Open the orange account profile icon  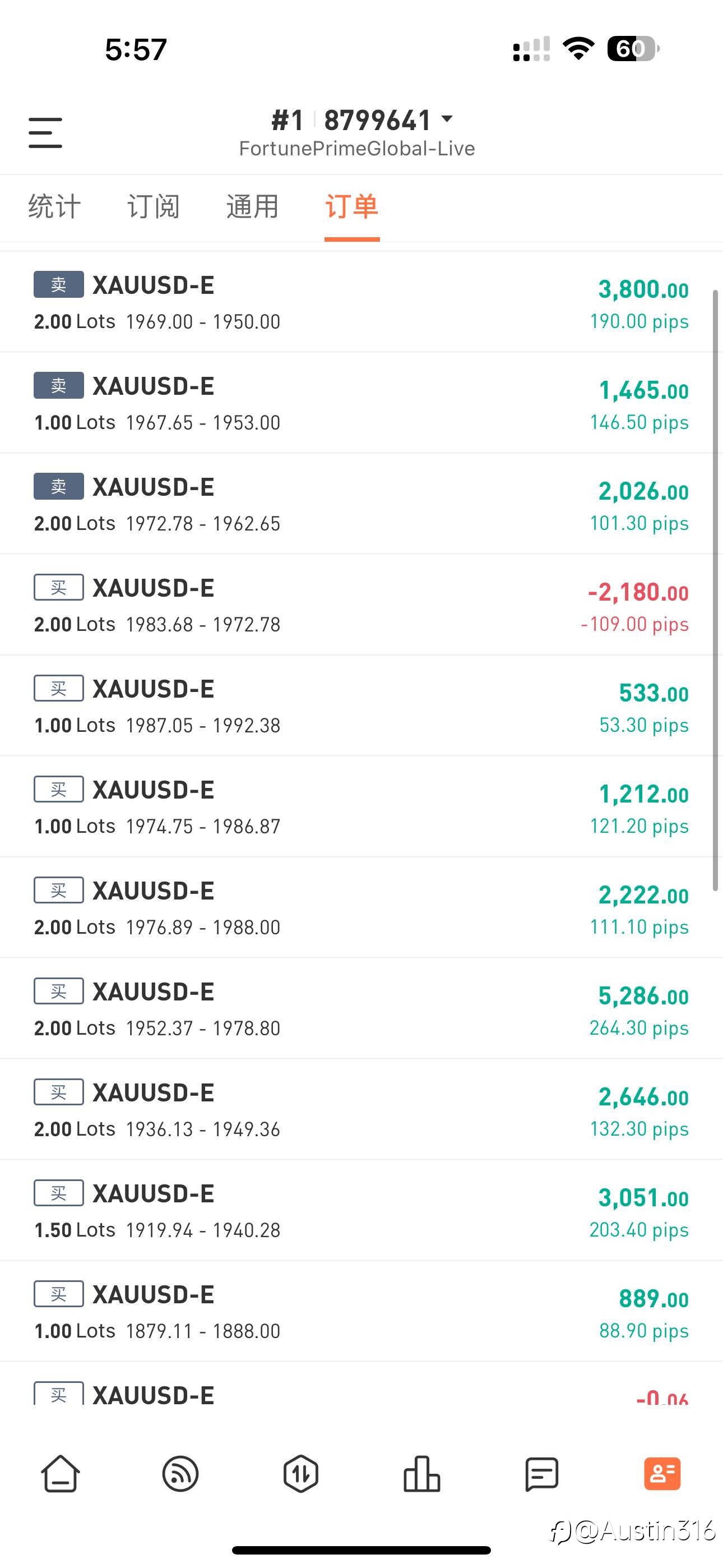pyautogui.click(x=662, y=1474)
